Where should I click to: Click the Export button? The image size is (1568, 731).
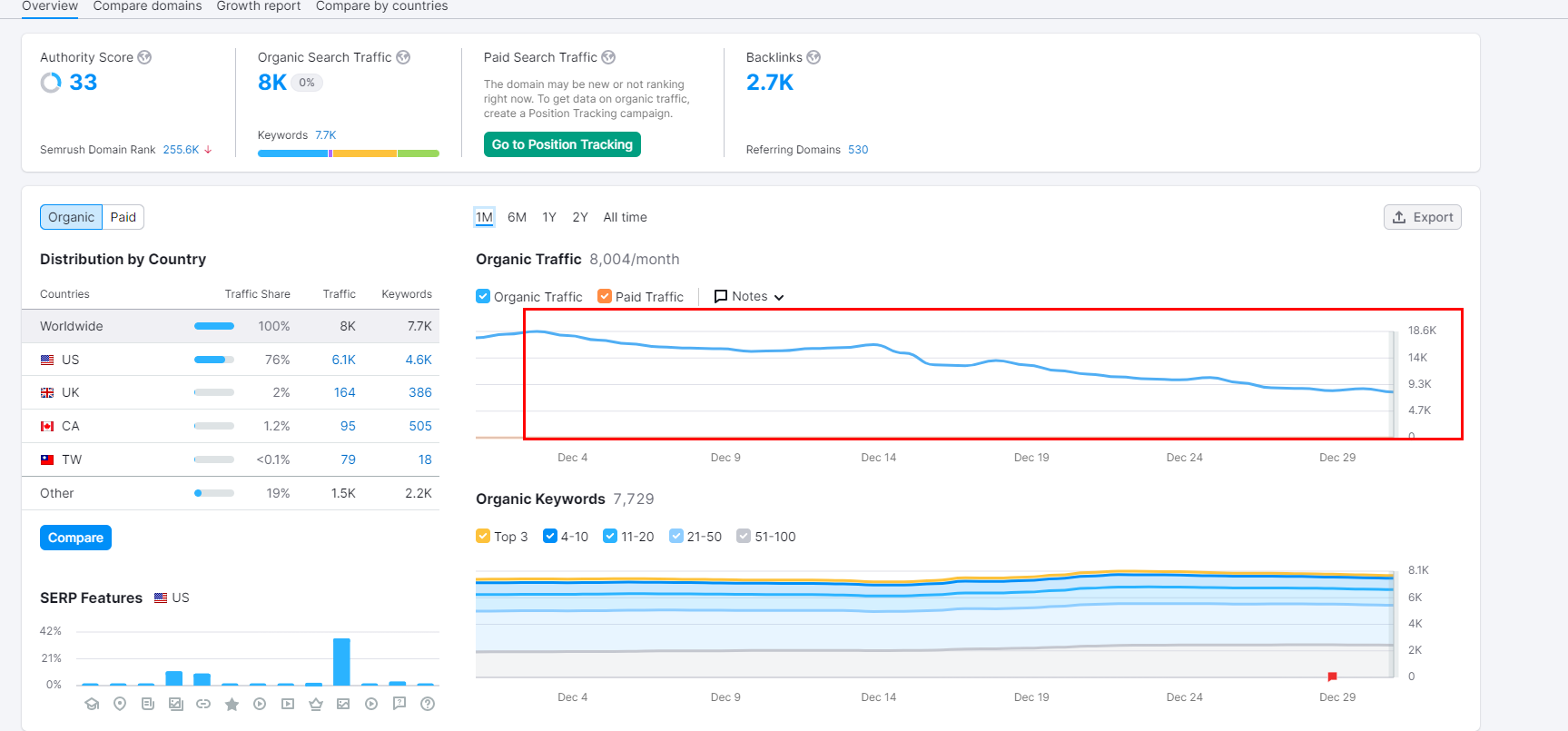(x=1423, y=217)
